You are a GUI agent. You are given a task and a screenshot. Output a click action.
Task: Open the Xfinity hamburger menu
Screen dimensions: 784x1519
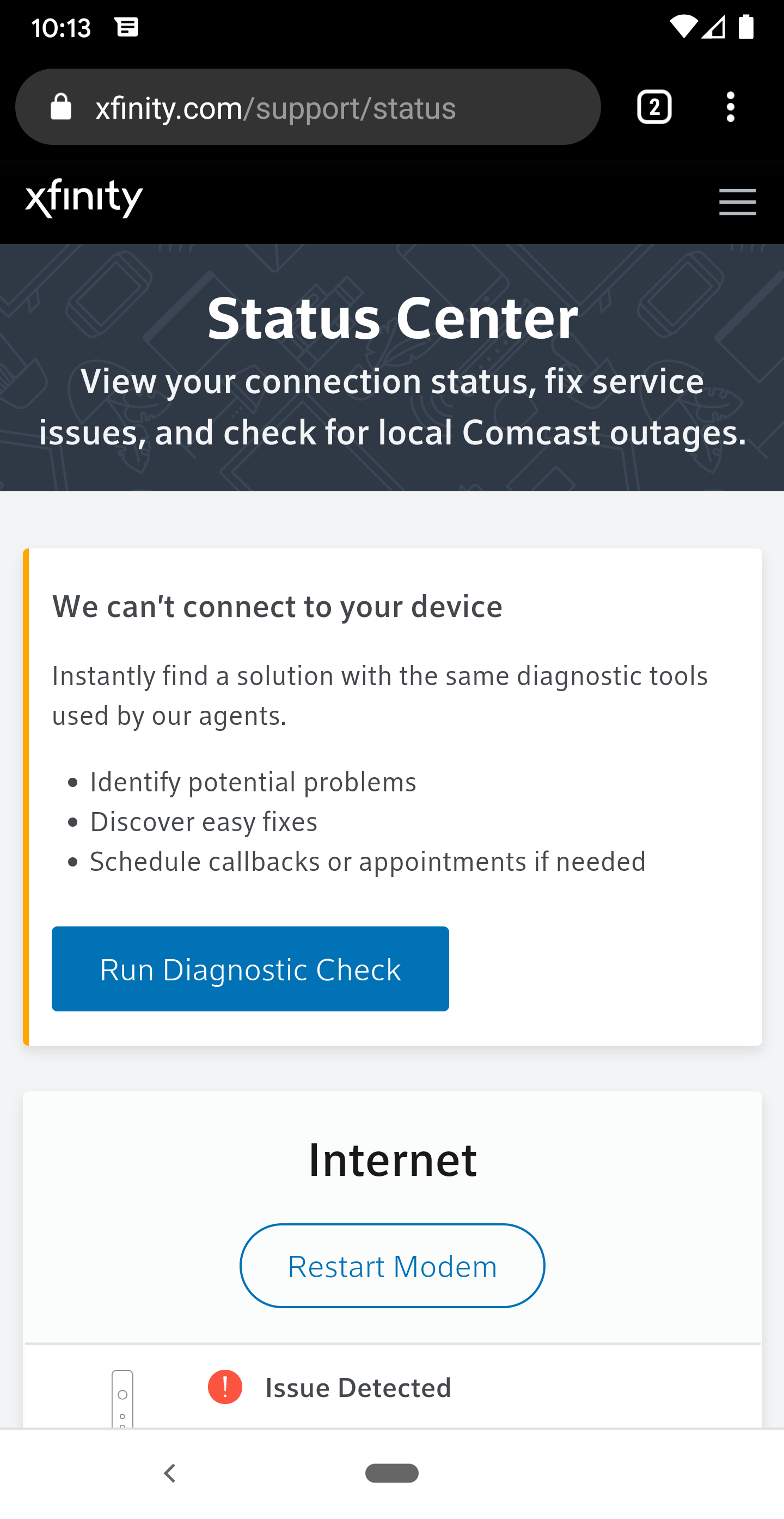click(737, 202)
